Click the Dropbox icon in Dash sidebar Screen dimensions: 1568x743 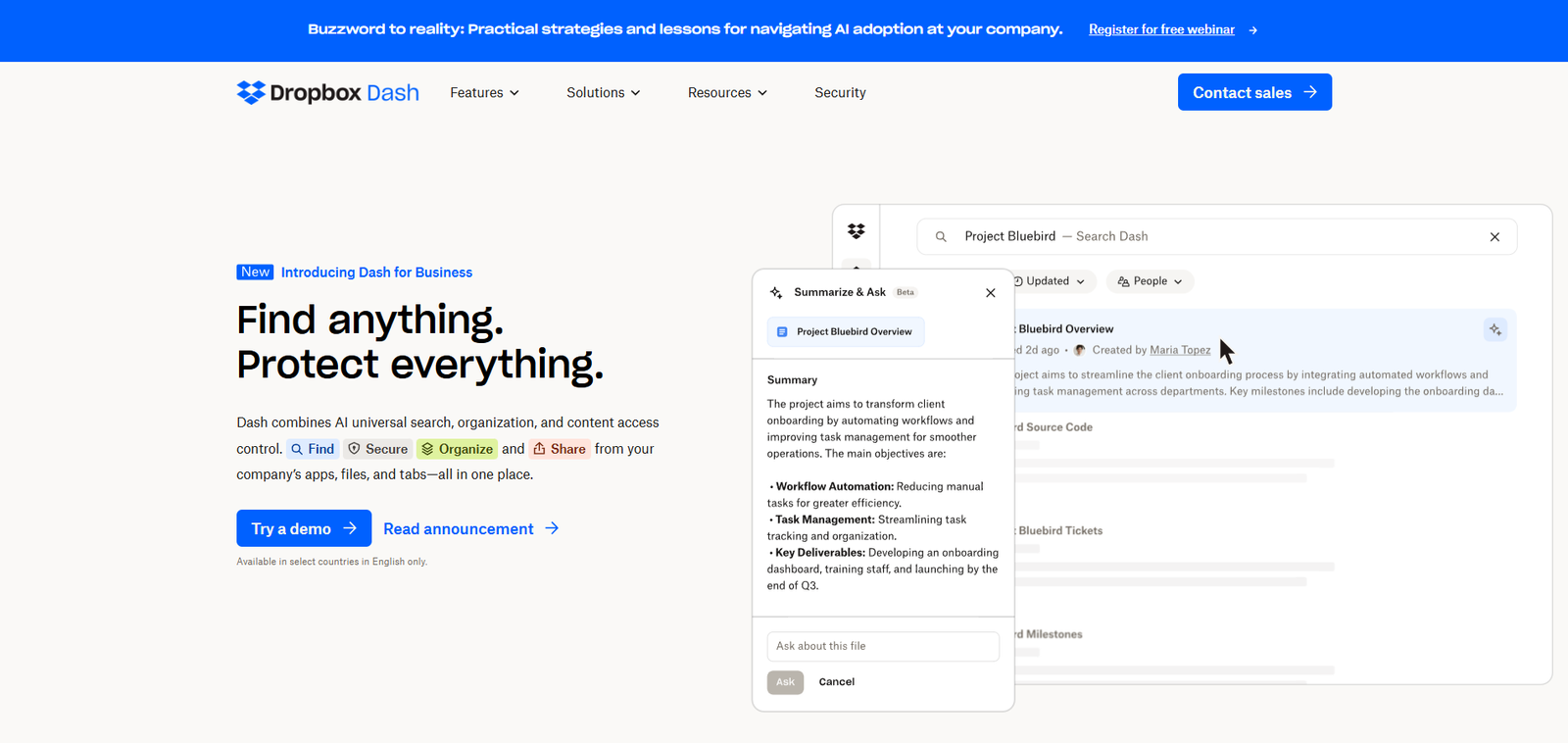coord(856,231)
